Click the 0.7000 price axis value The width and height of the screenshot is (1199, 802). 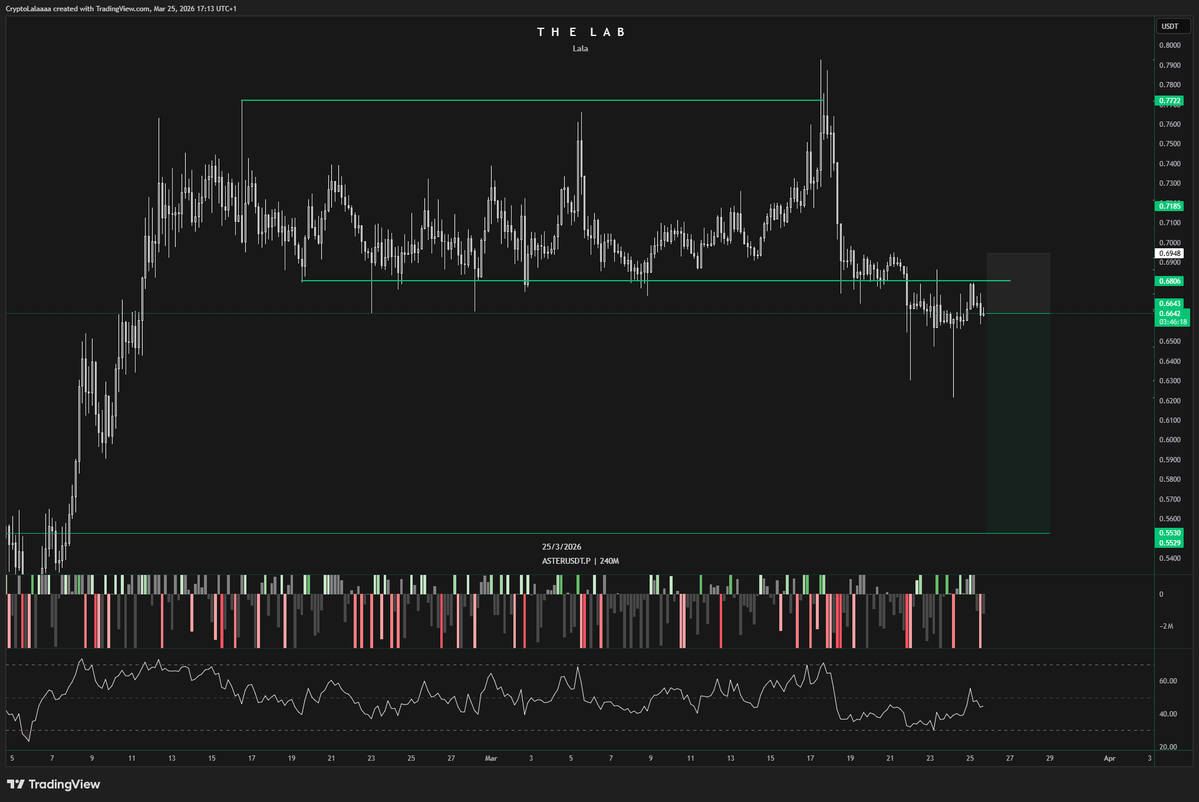pos(1169,242)
